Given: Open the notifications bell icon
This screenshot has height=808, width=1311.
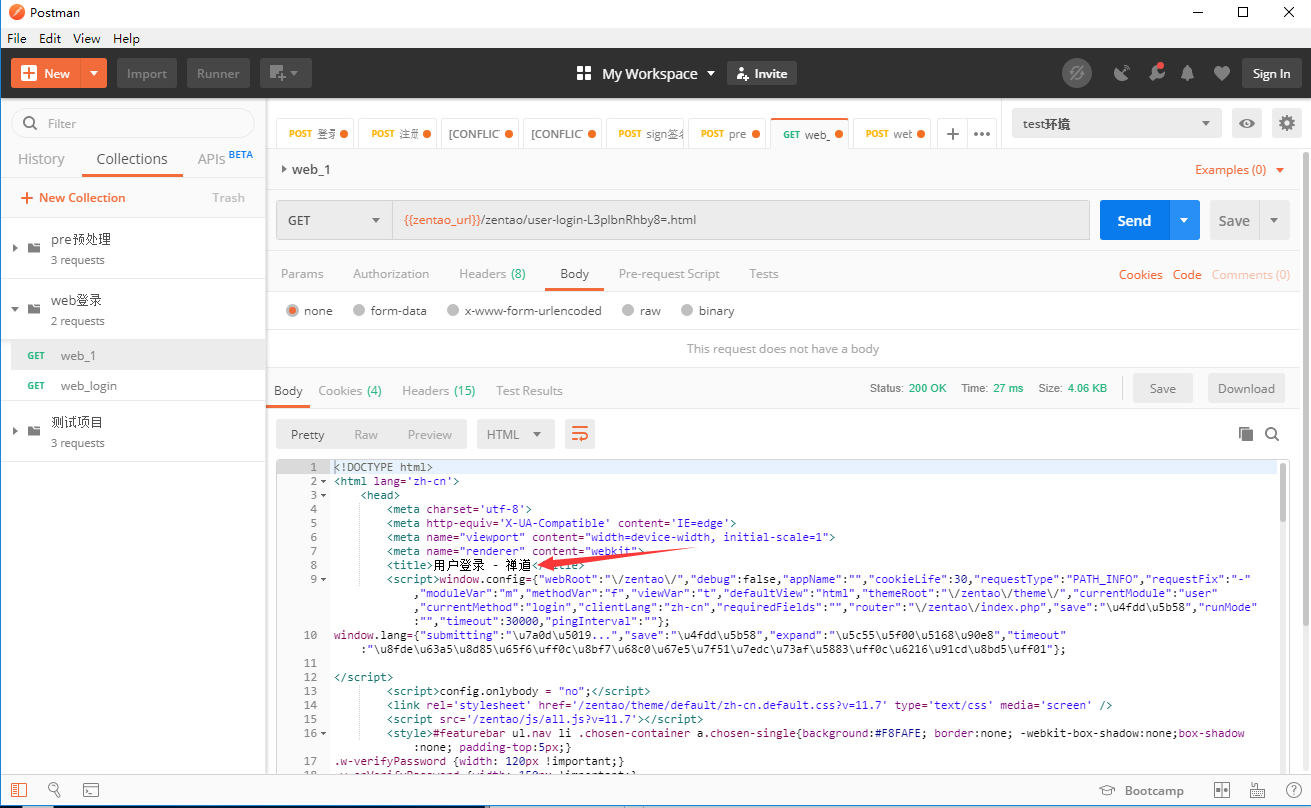Looking at the screenshot, I should pos(1187,73).
